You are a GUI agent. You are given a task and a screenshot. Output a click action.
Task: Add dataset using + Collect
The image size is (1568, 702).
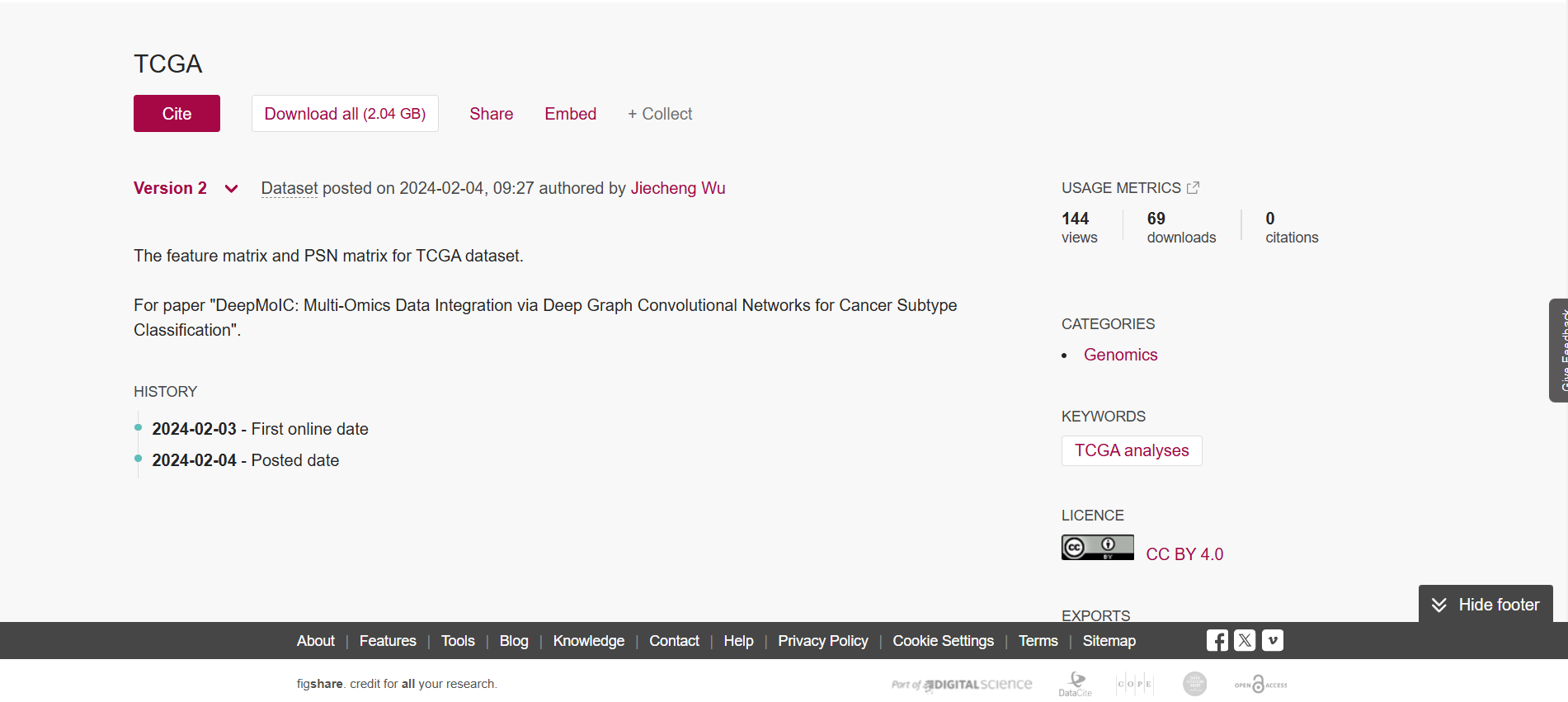click(660, 114)
